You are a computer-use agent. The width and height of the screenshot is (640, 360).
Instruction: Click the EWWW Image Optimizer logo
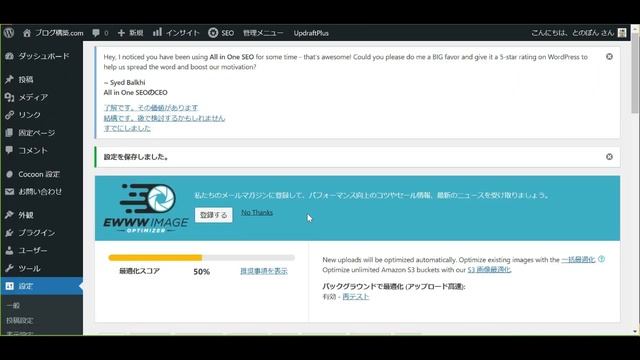coord(145,208)
